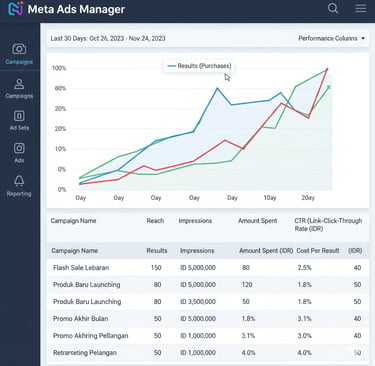Open the Ads sidebar icon
Viewport: 375px width, 366px height.
(x=19, y=148)
